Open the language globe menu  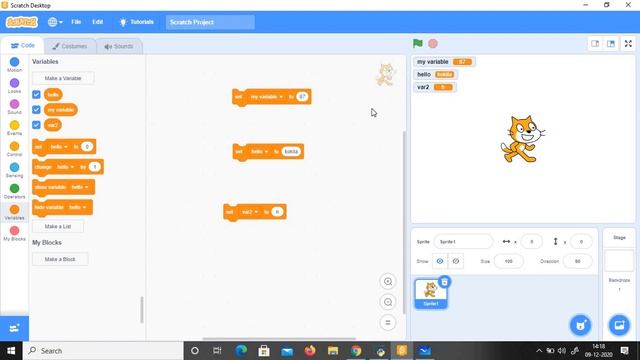pos(55,22)
